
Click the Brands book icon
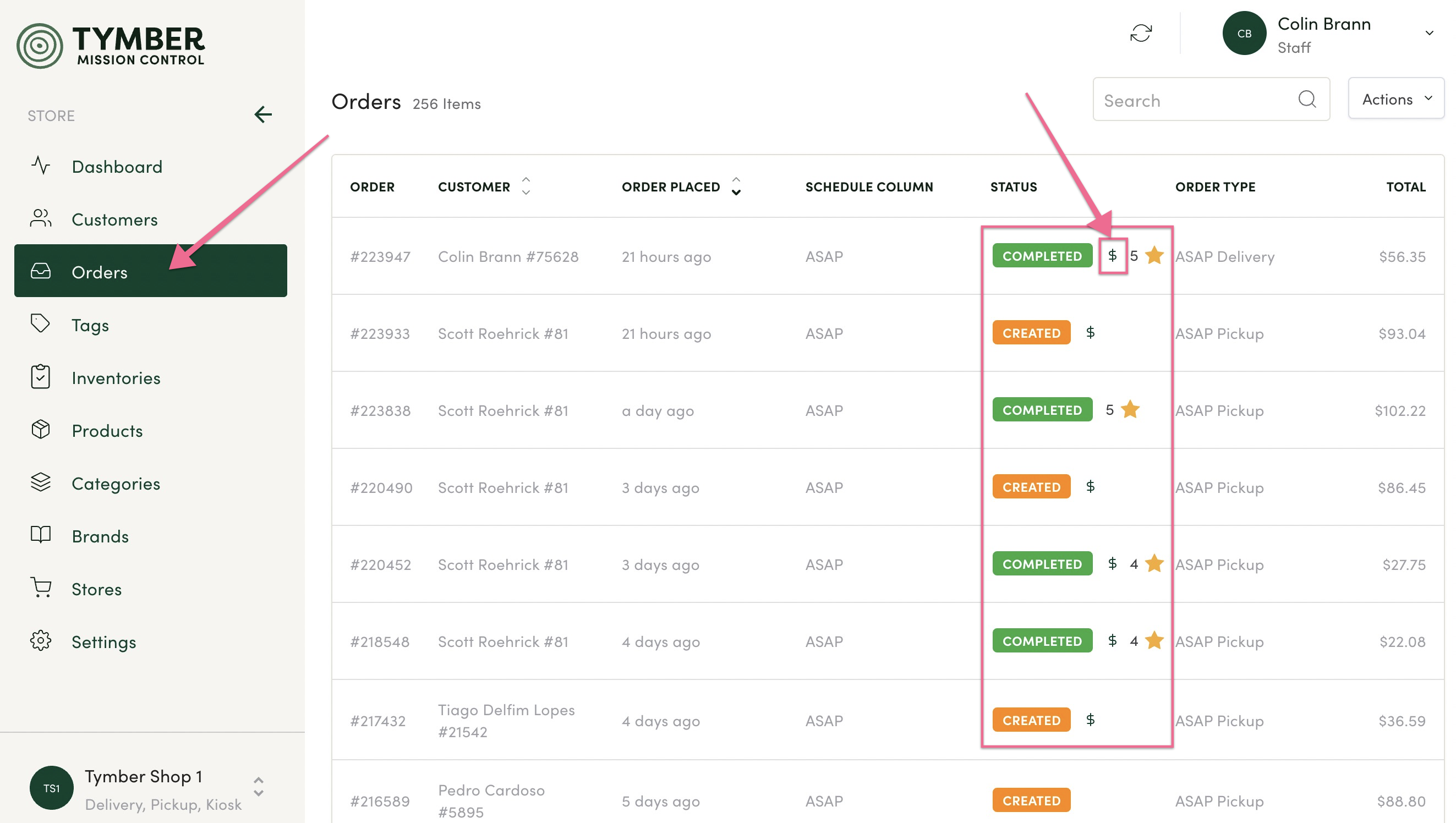tap(41, 535)
